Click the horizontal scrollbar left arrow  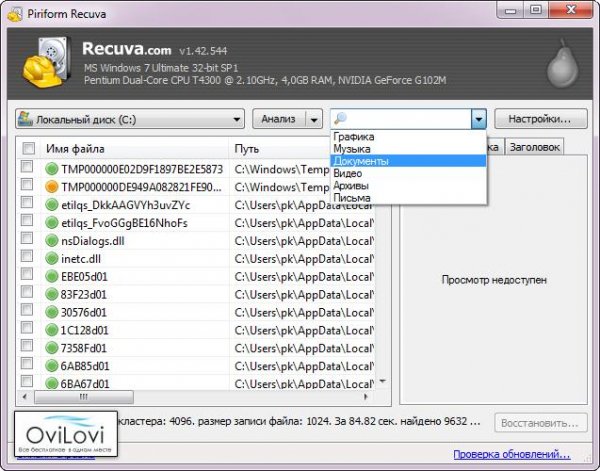pyautogui.click(x=25, y=397)
